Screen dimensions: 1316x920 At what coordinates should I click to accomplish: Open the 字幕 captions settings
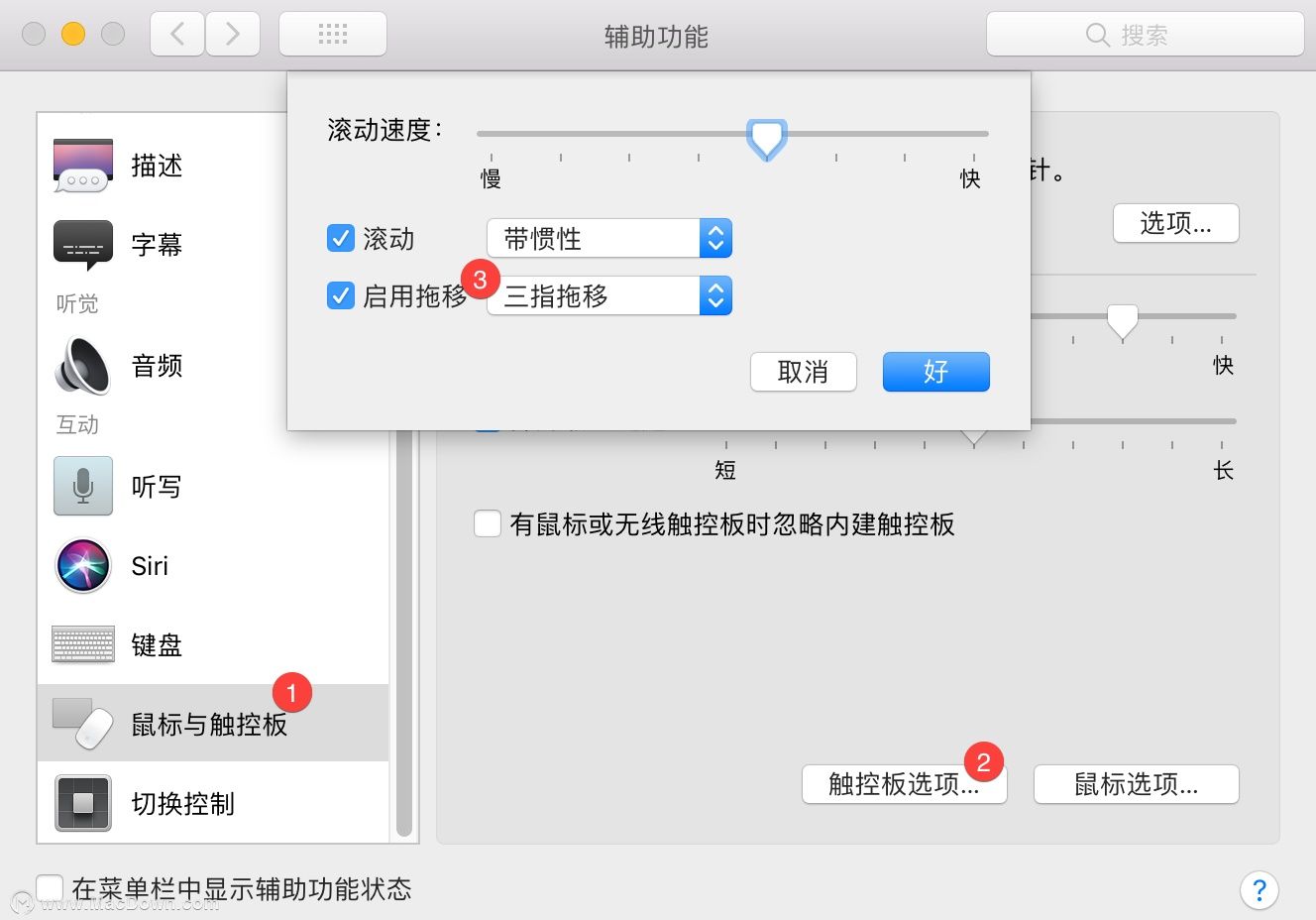(82, 244)
